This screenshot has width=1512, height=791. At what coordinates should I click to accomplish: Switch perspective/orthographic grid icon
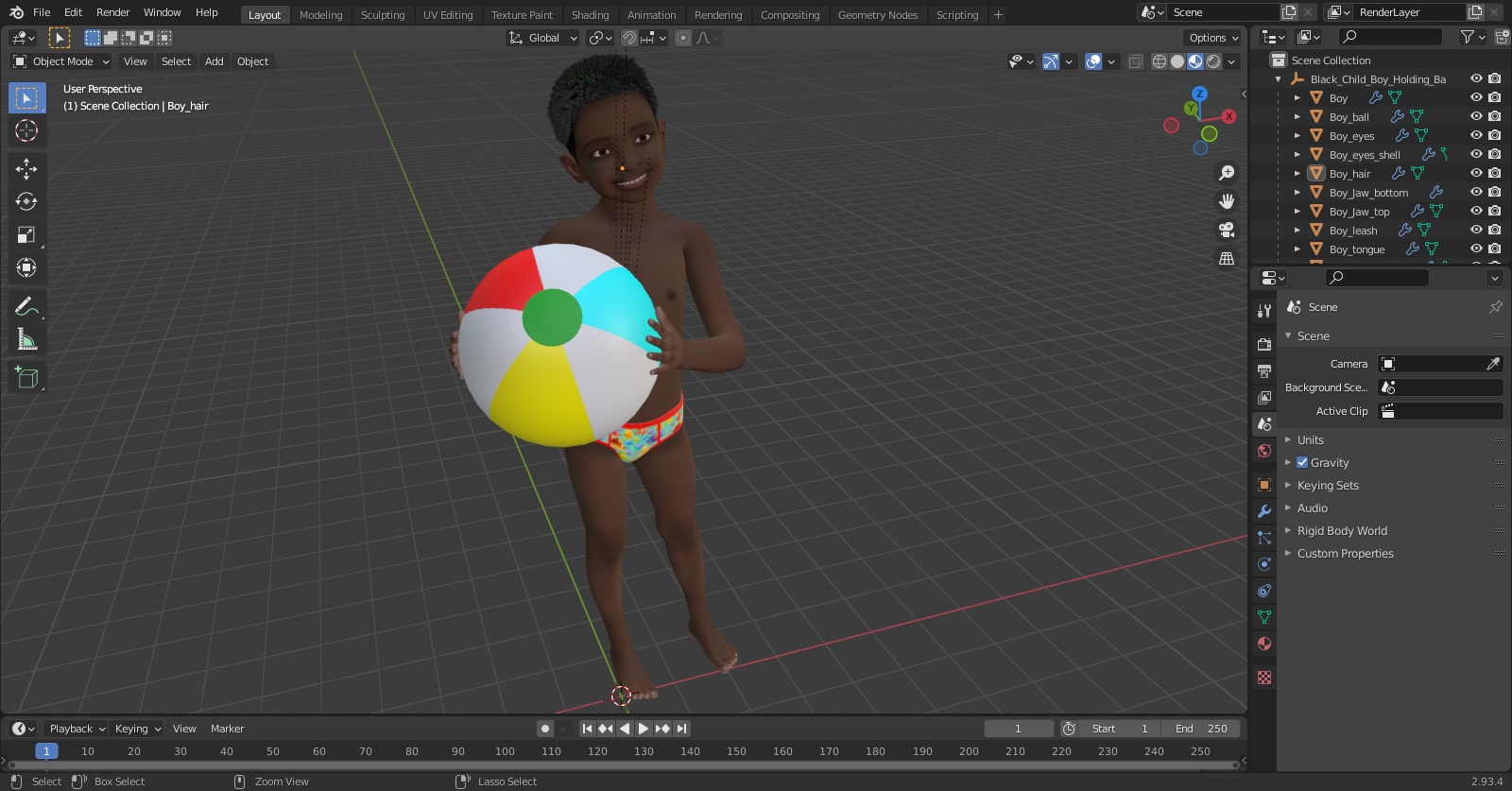tap(1227, 258)
